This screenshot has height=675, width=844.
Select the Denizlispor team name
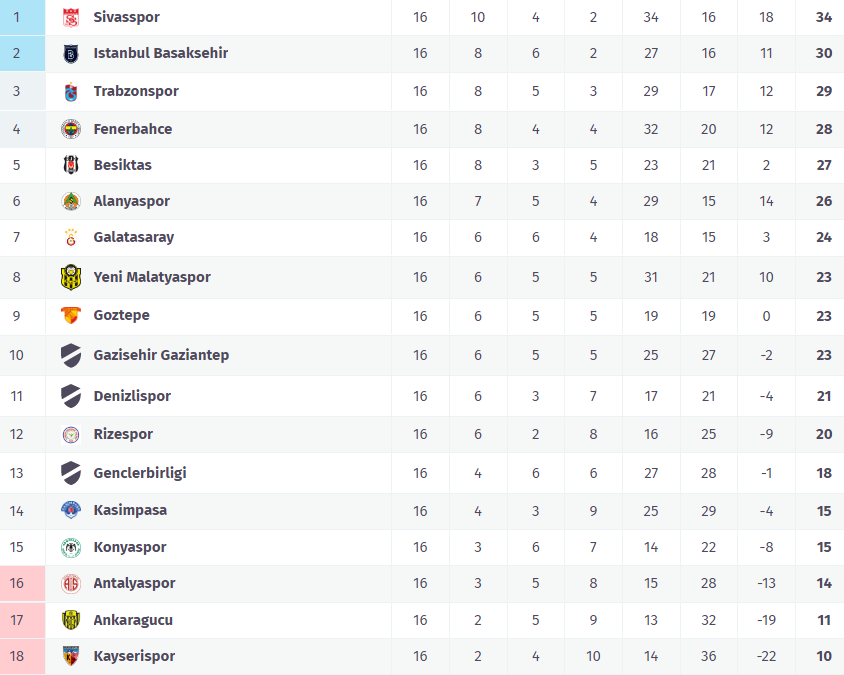pos(132,396)
